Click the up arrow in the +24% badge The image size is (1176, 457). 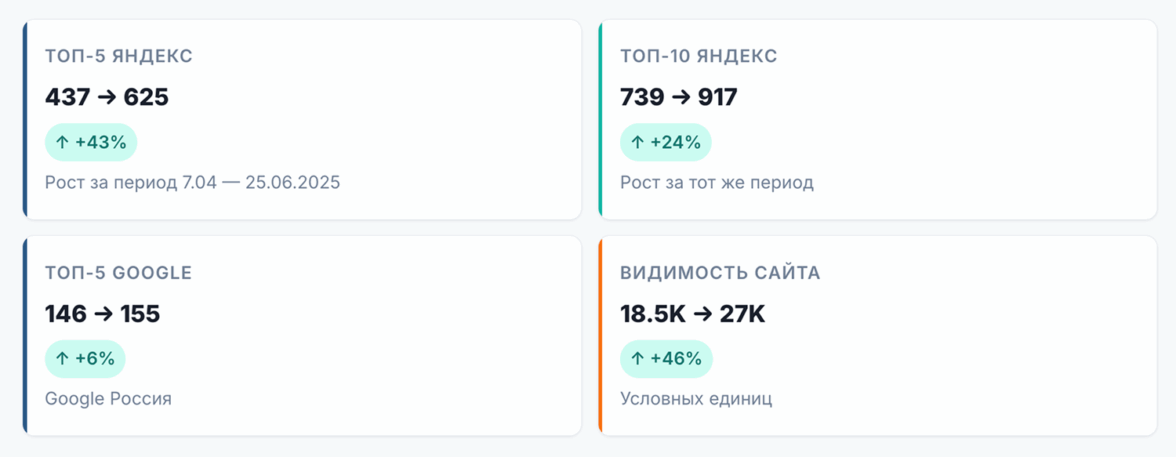637,143
